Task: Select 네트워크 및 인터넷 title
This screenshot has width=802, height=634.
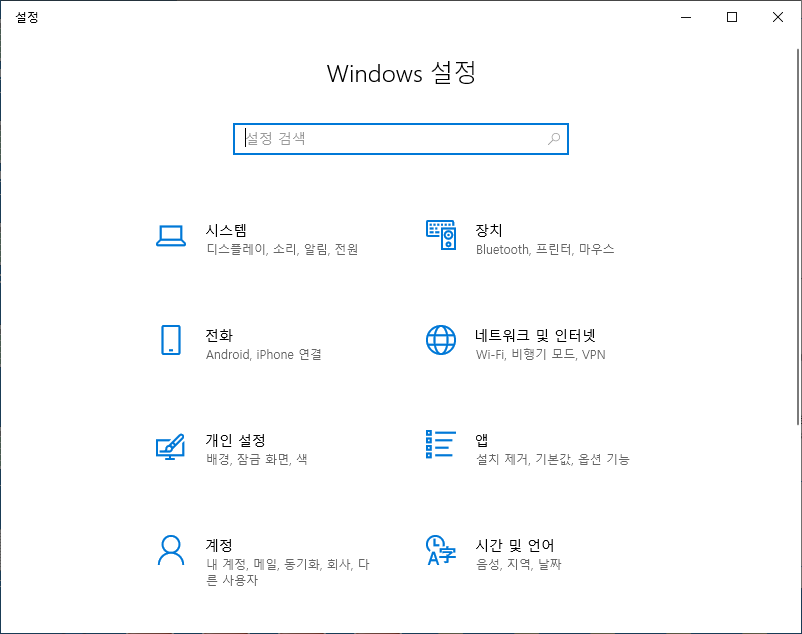Action: (535, 335)
